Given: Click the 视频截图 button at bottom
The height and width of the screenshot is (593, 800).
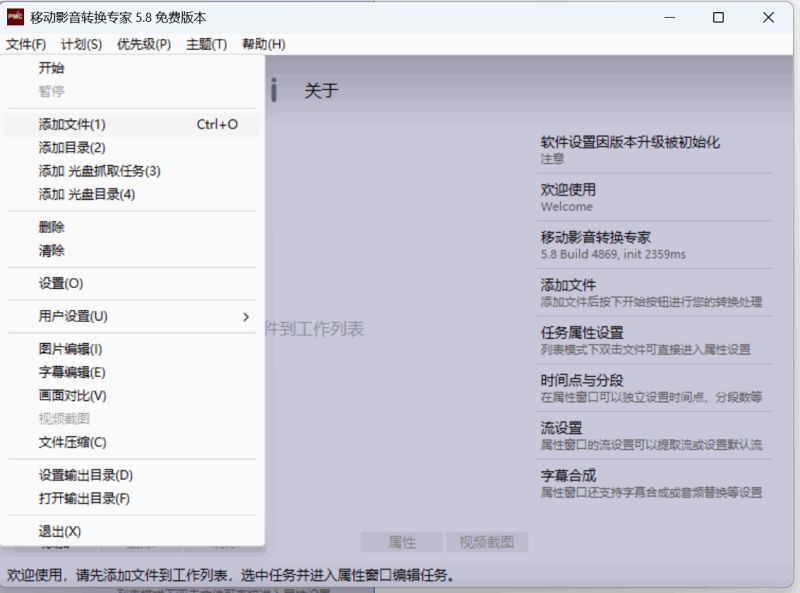Looking at the screenshot, I should click(x=486, y=542).
